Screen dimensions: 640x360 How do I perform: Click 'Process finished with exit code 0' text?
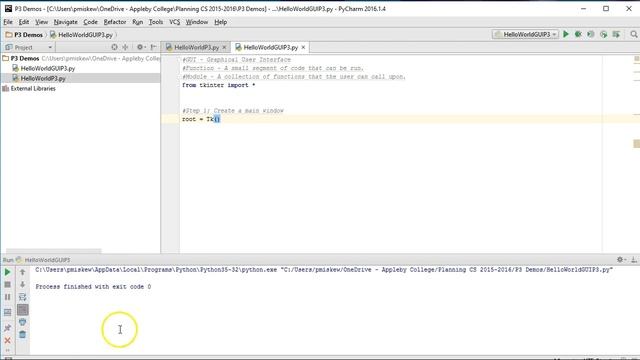93,287
